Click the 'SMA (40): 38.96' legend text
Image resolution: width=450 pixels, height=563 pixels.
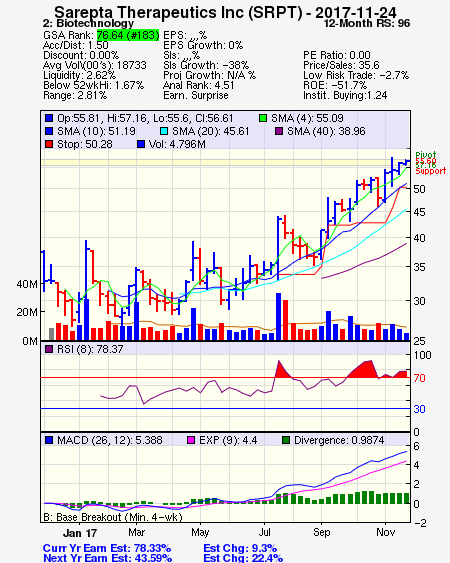click(326, 131)
